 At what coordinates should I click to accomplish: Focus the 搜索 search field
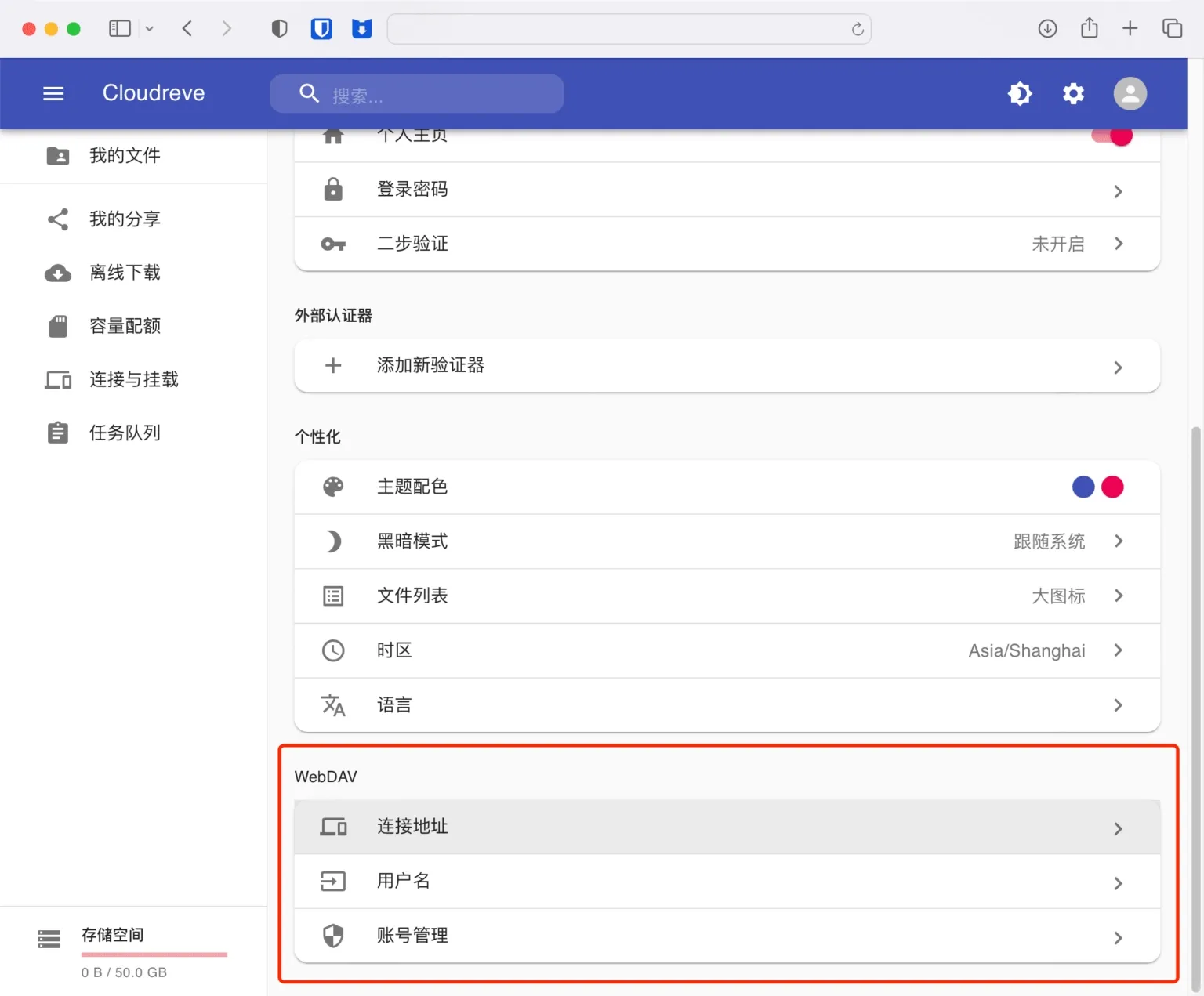pos(416,94)
